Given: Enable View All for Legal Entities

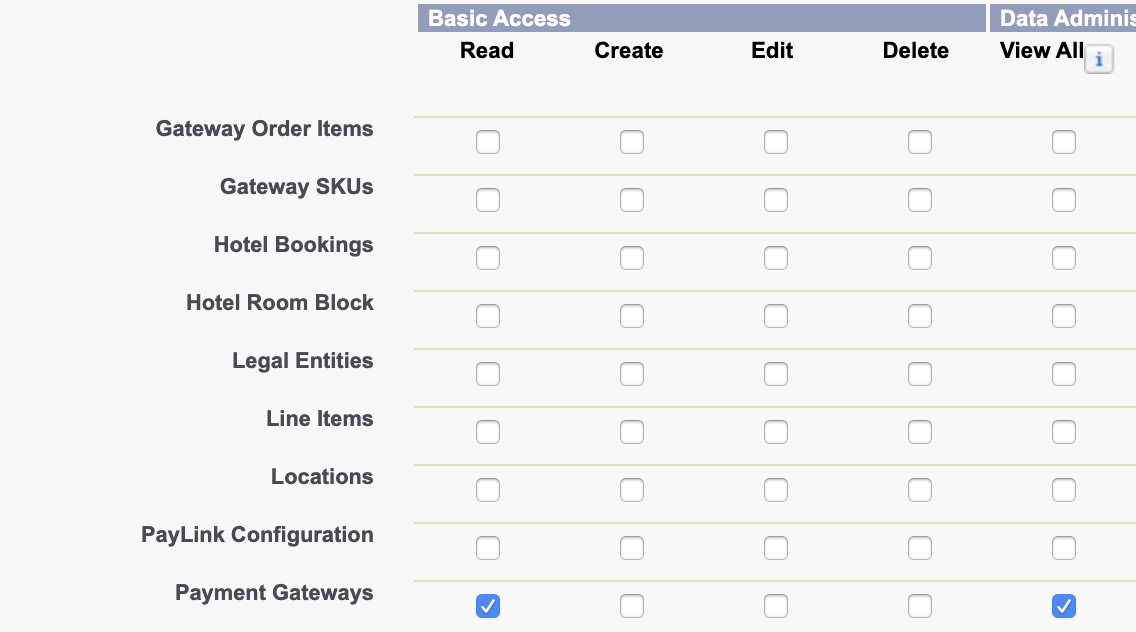Looking at the screenshot, I should (1064, 374).
